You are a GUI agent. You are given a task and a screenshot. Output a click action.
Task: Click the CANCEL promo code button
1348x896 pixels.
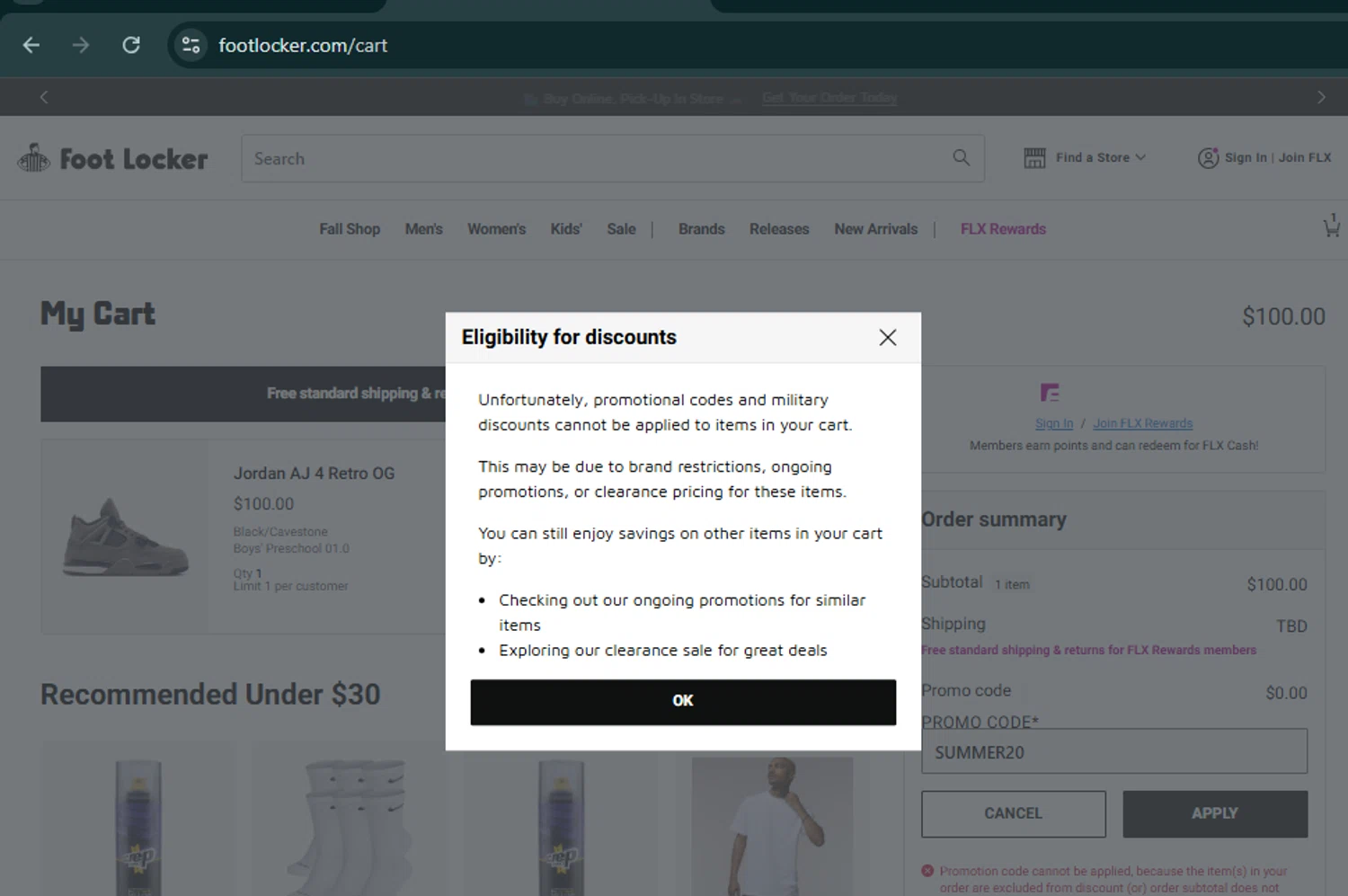pos(1014,814)
